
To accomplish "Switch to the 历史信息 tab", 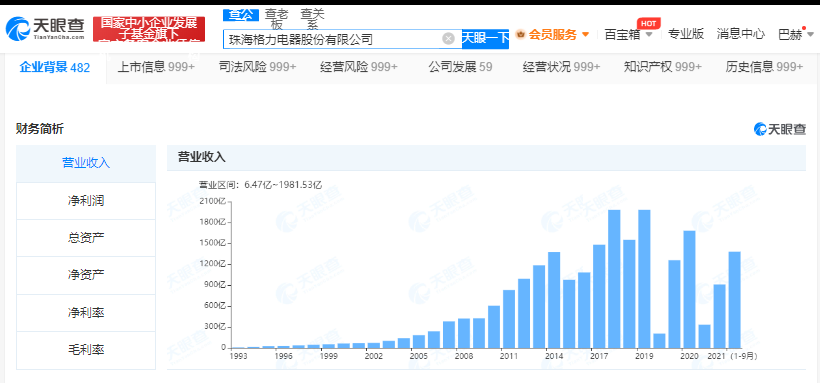I will 764,67.
